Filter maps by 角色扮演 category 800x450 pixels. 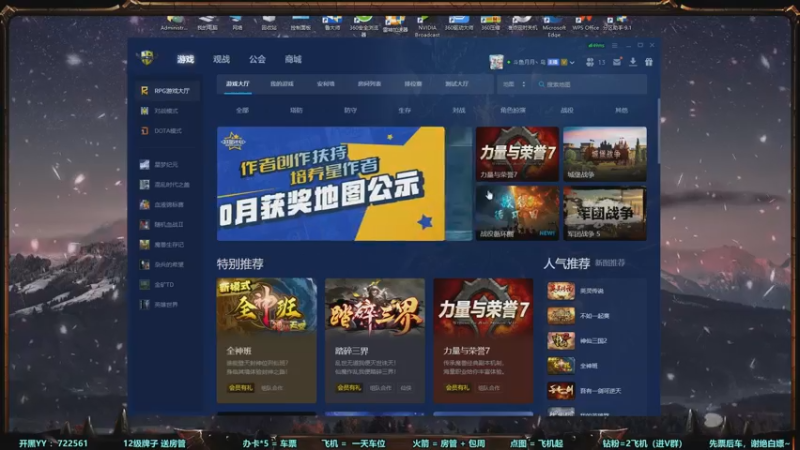tap(513, 110)
